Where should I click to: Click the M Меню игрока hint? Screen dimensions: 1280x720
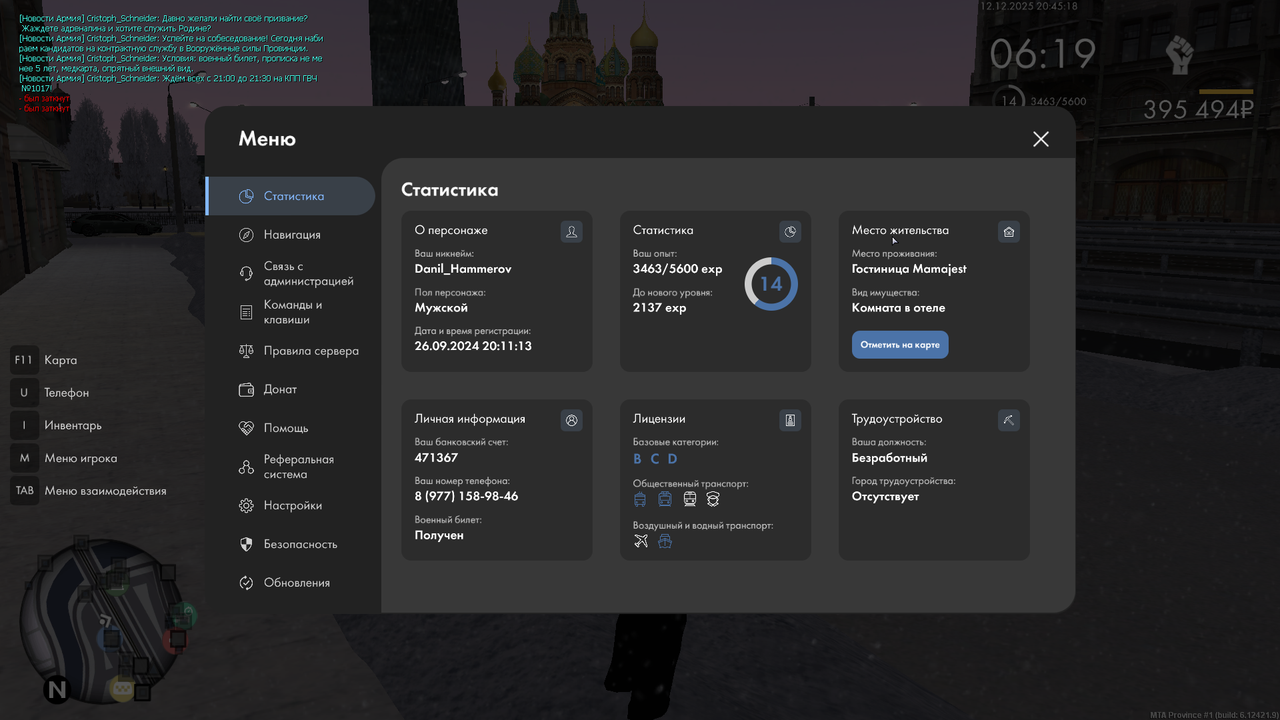[x=64, y=458]
